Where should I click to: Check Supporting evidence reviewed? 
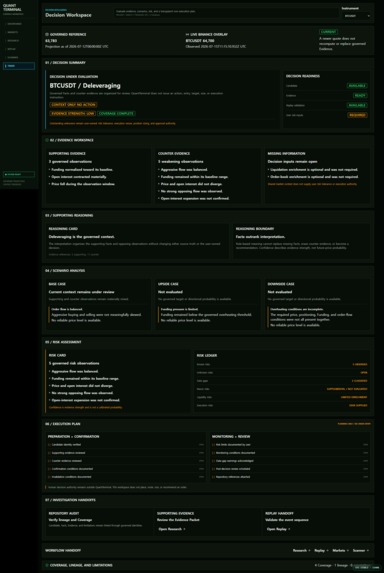[x=49, y=453]
